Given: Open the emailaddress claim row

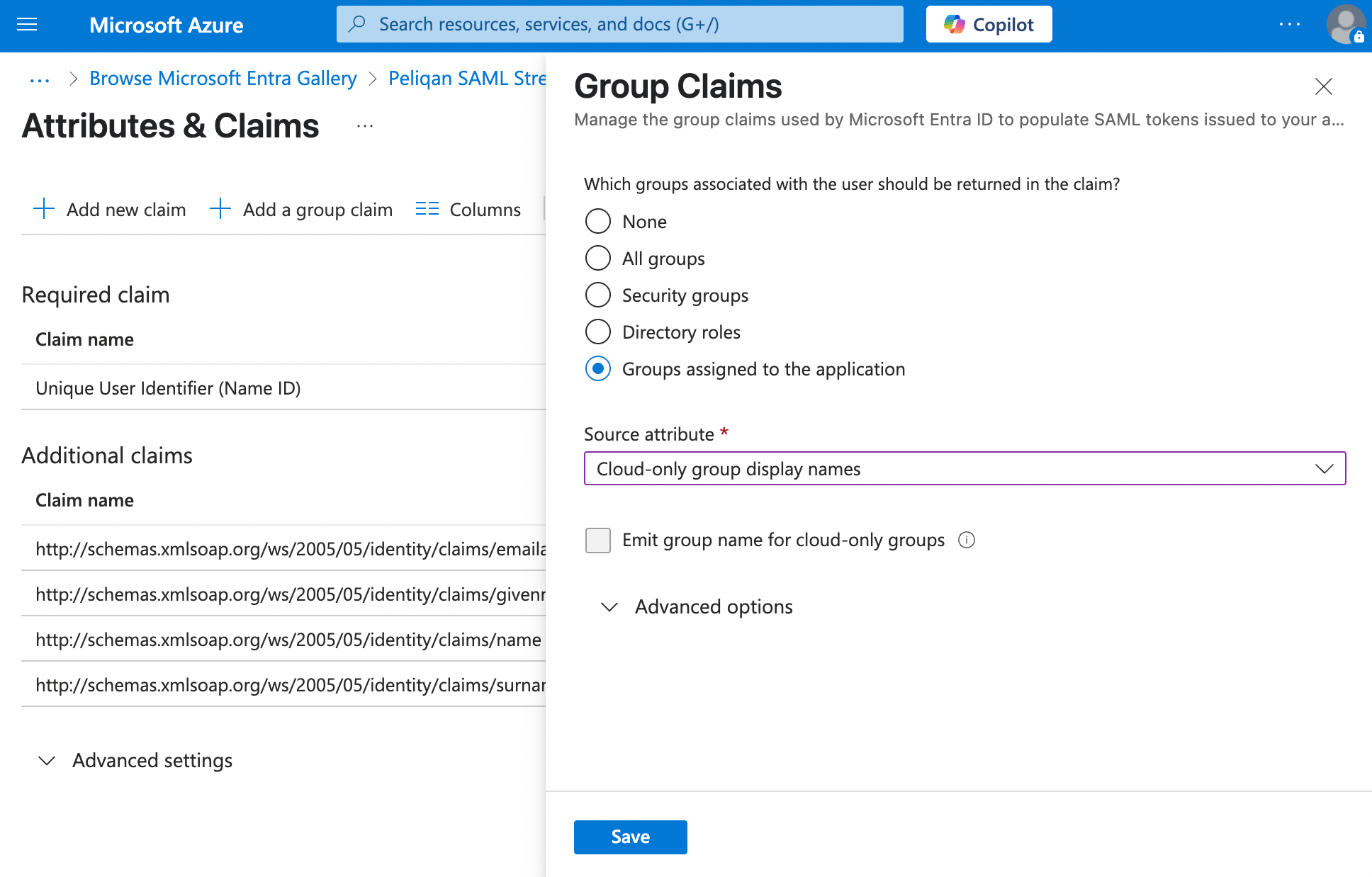Looking at the screenshot, I should (283, 548).
